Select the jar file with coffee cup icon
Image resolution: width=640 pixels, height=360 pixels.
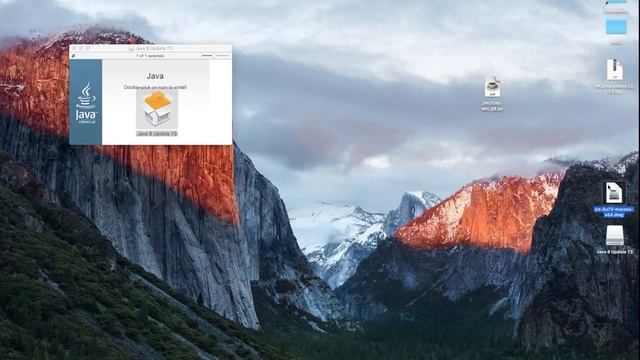[x=492, y=87]
